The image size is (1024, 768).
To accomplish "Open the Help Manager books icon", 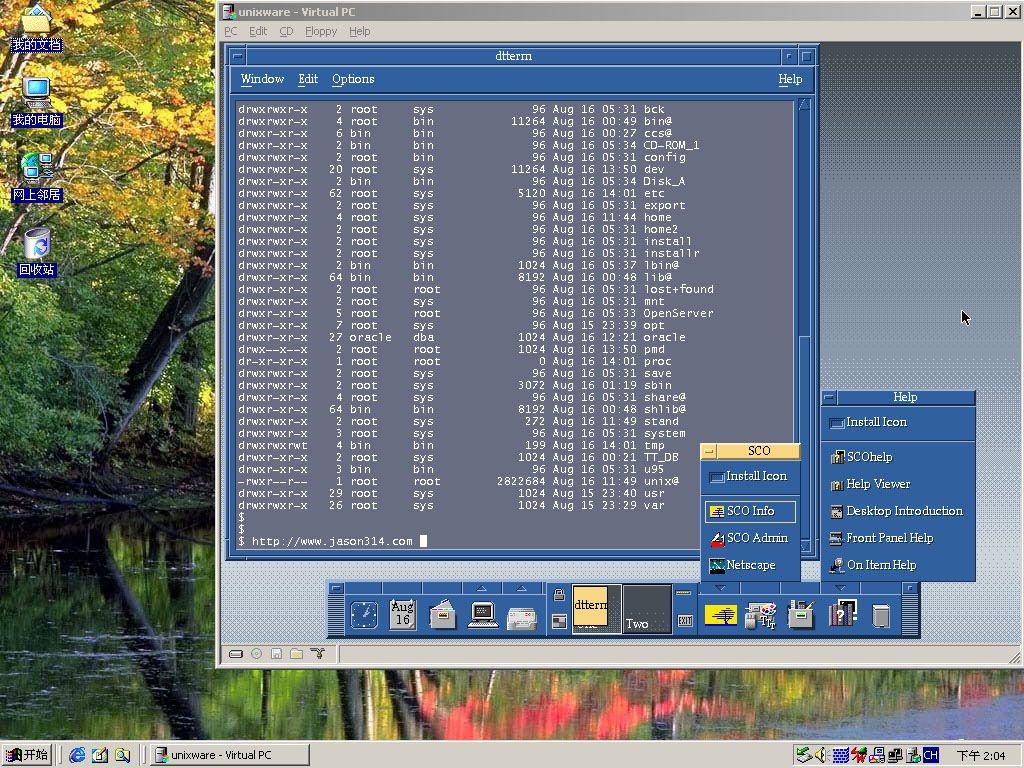I will [x=842, y=614].
